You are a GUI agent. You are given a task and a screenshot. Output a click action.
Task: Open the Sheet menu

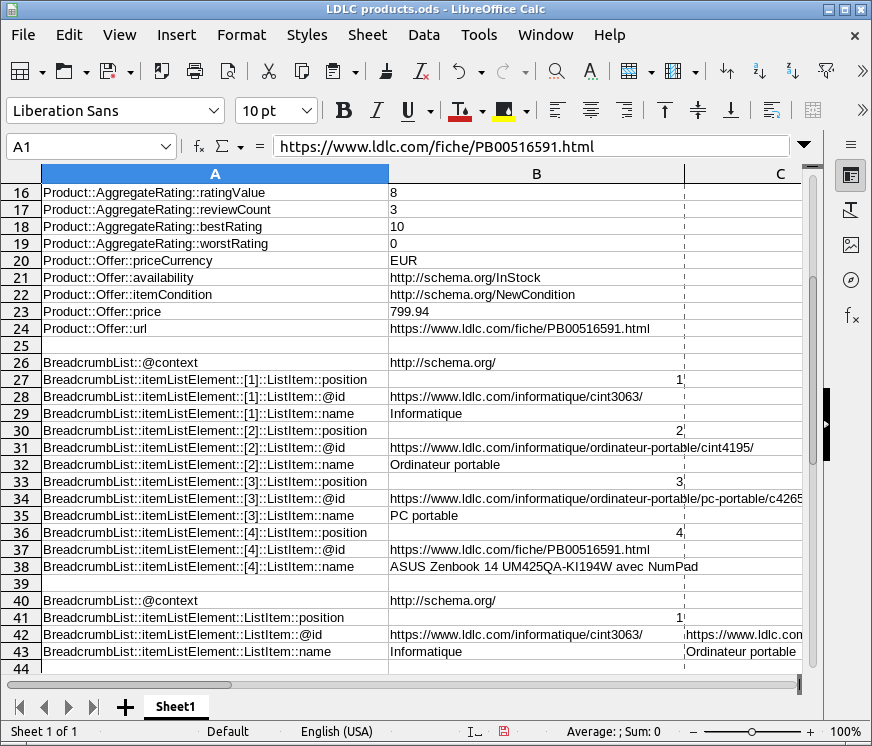click(x=367, y=35)
